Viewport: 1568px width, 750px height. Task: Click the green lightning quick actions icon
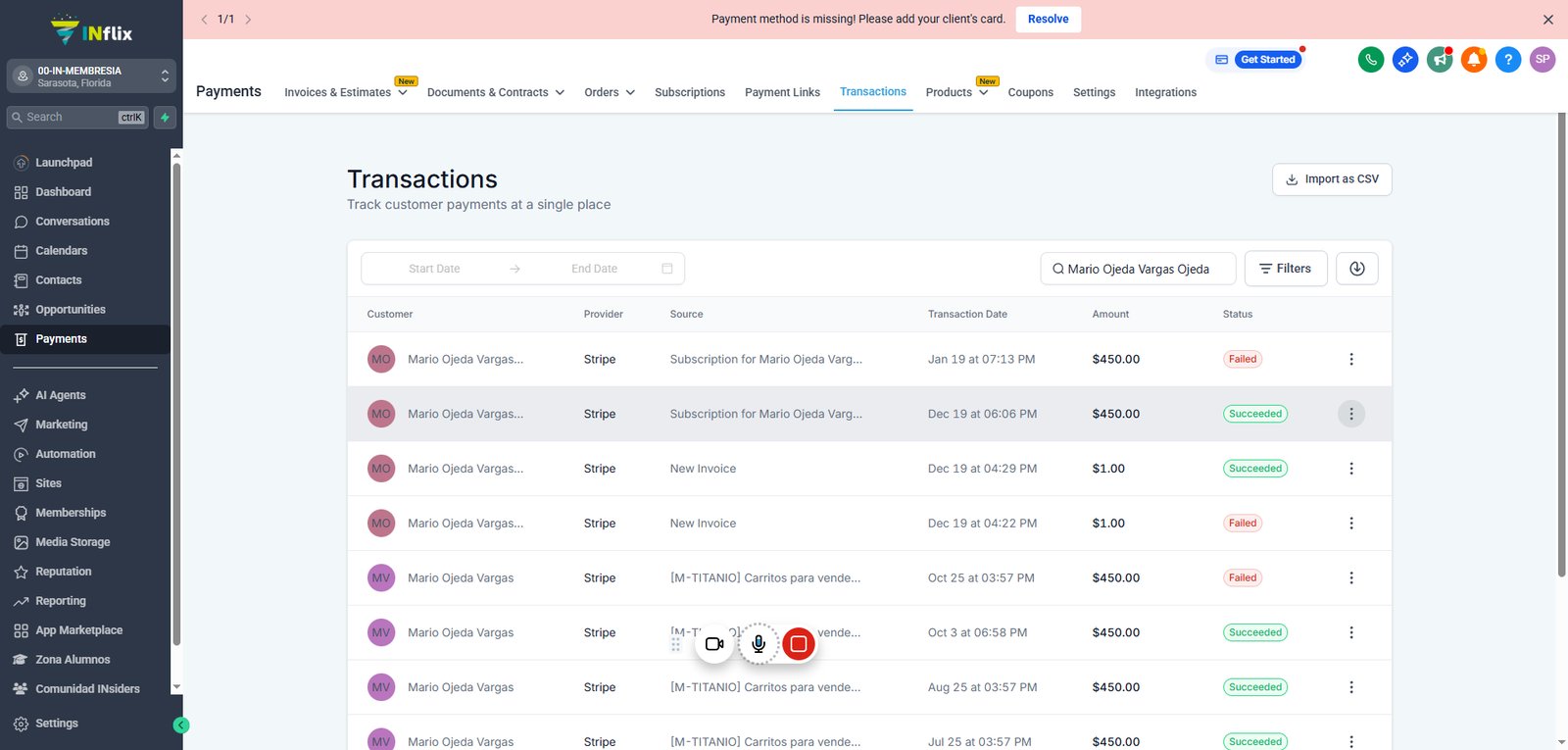(x=165, y=118)
